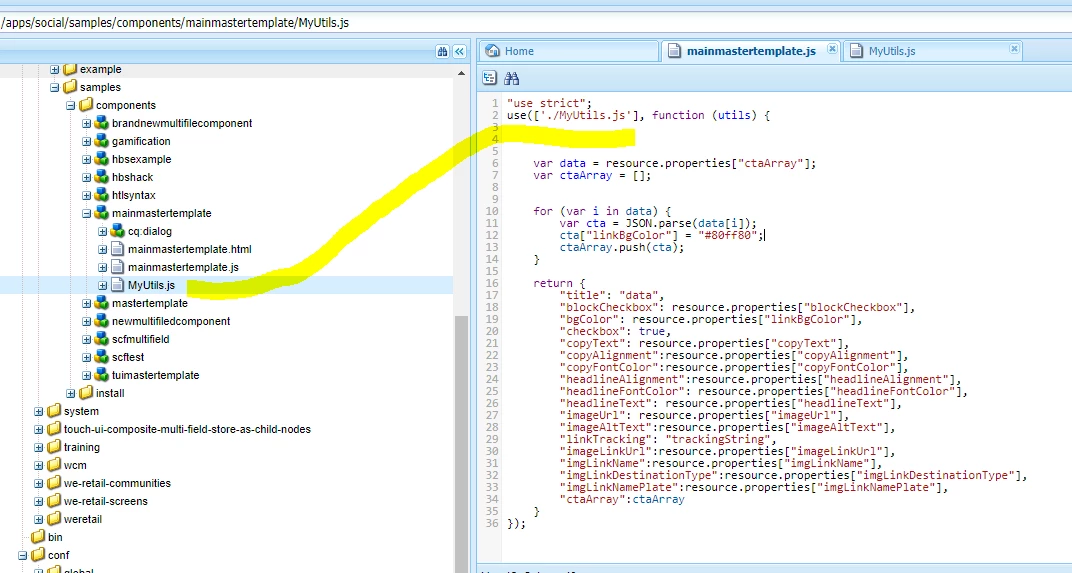
Task: Select the training folder in tree
Action: [81, 447]
